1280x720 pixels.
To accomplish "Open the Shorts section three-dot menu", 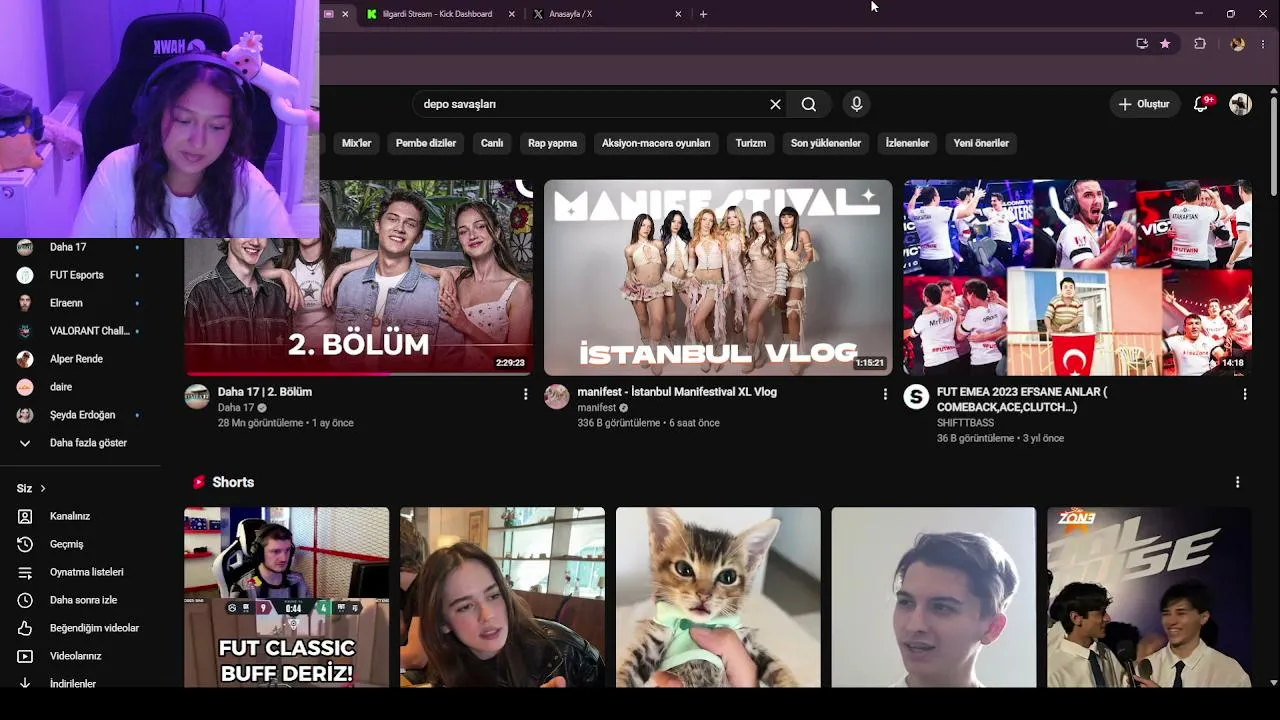I will coord(1238,482).
